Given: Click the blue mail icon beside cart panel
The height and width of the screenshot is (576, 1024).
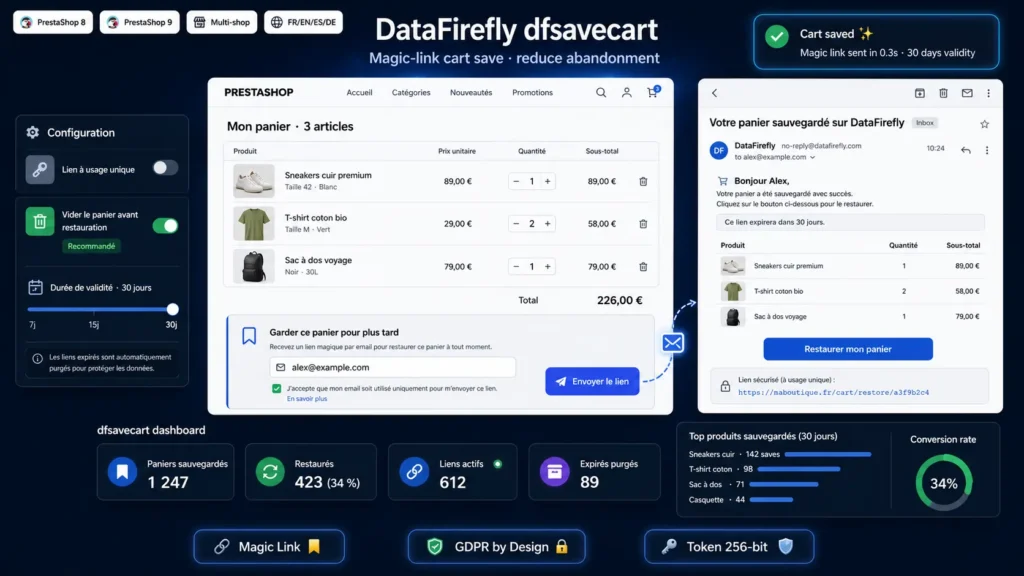Looking at the screenshot, I should click(673, 343).
